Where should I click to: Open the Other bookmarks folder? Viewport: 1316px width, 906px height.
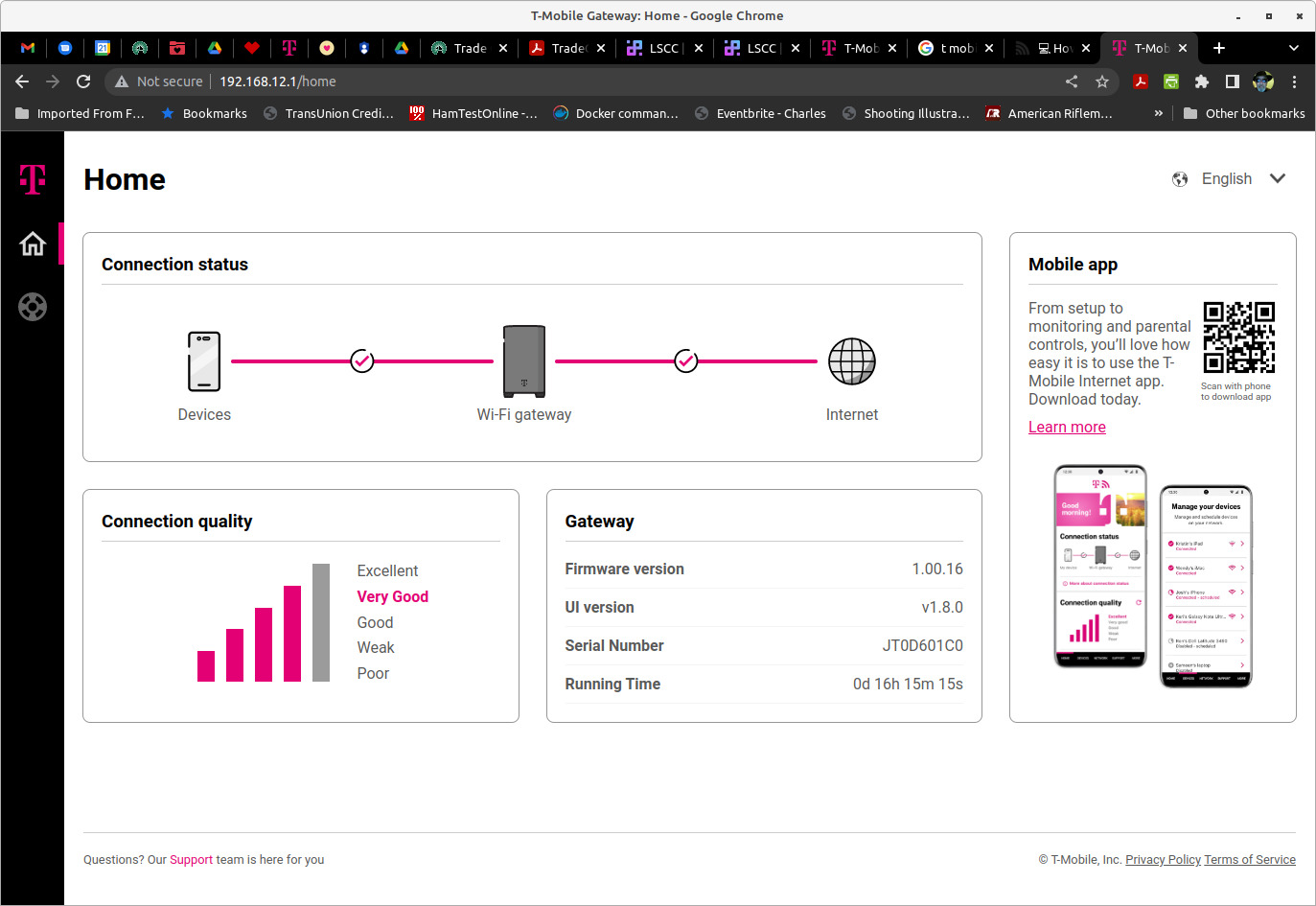click(1244, 113)
